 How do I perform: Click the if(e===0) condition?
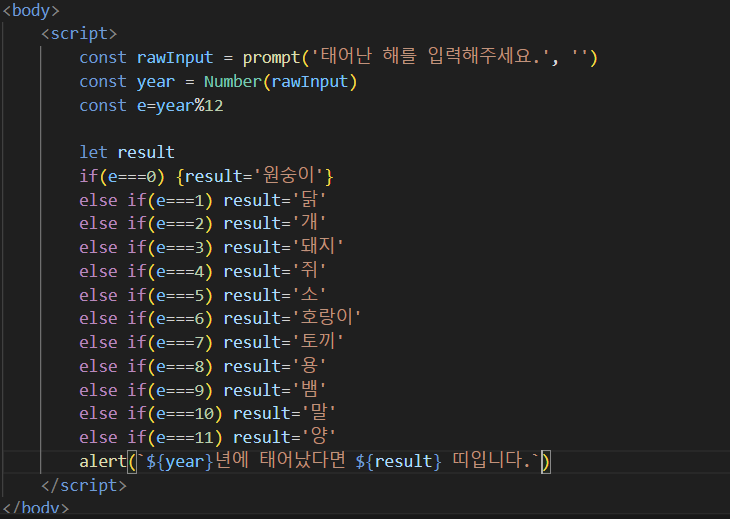coord(122,176)
